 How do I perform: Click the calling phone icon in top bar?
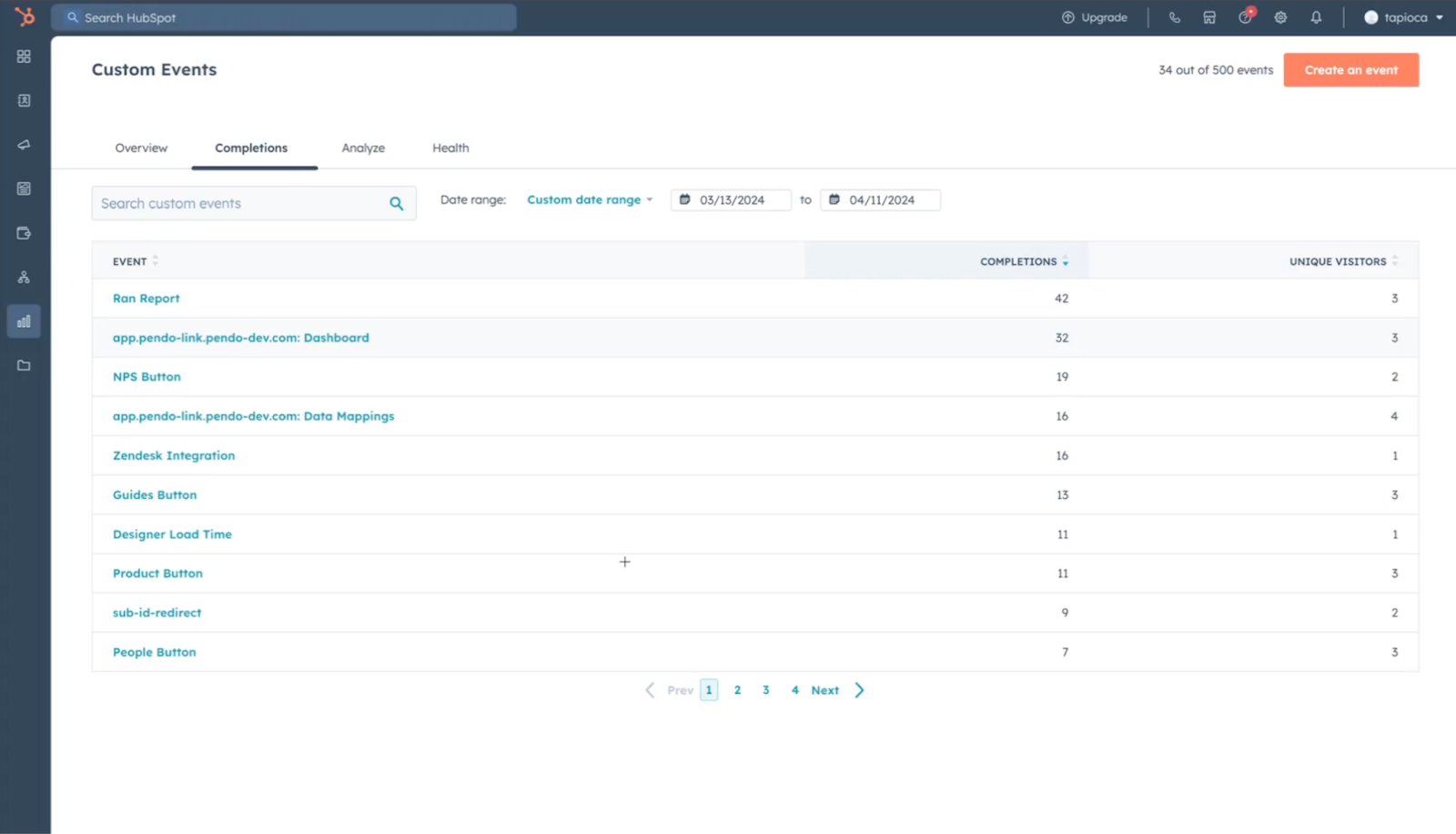(x=1175, y=17)
